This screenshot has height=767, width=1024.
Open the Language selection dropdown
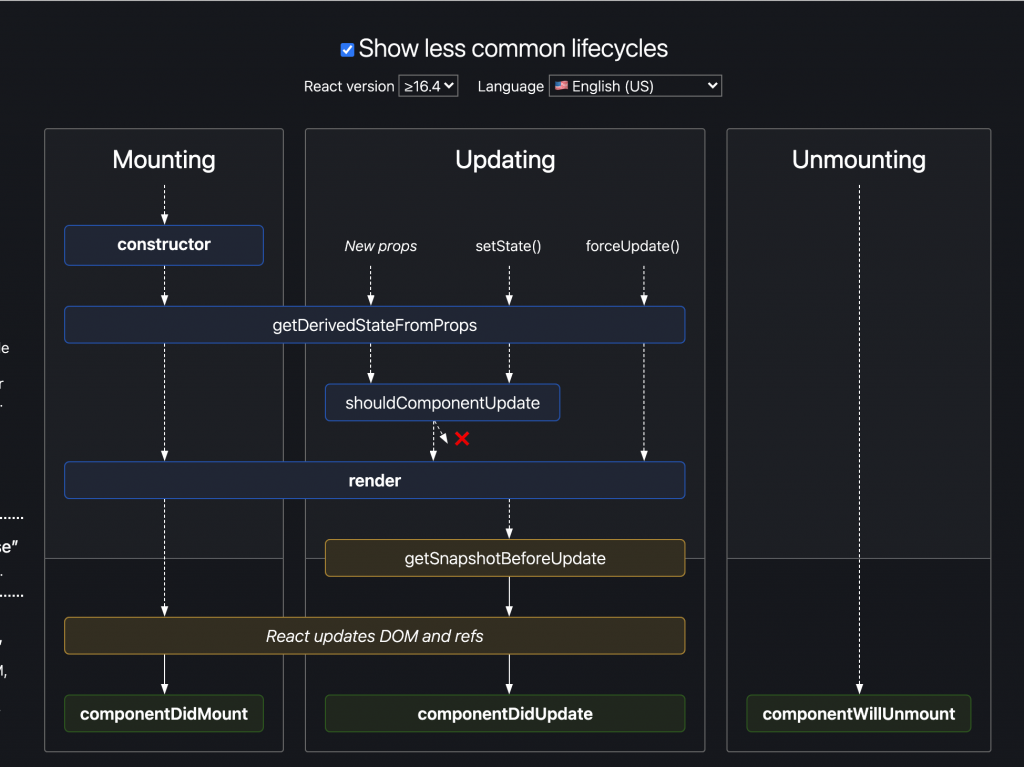[x=635, y=86]
